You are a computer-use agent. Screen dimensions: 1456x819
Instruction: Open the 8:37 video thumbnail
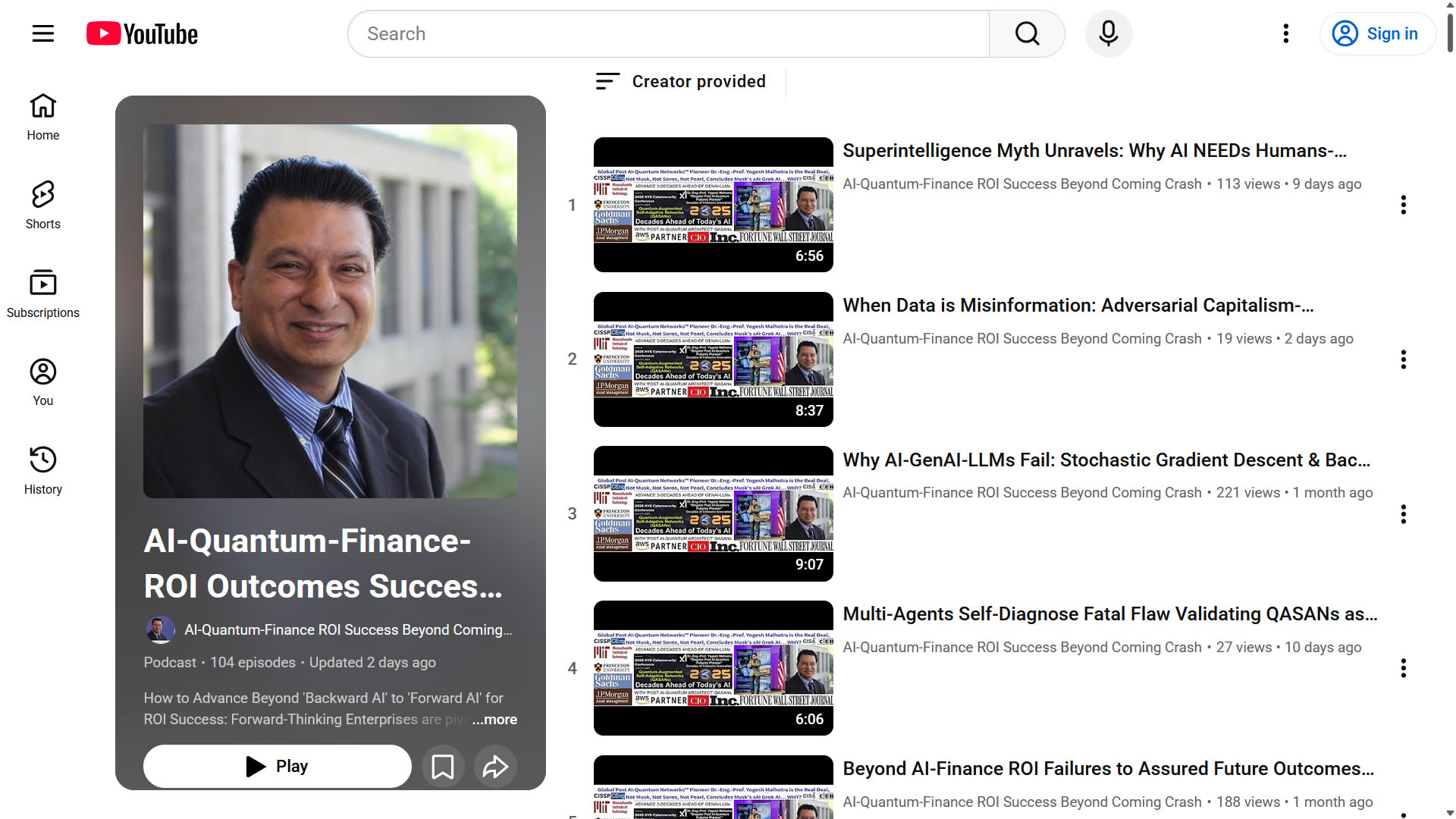(712, 358)
